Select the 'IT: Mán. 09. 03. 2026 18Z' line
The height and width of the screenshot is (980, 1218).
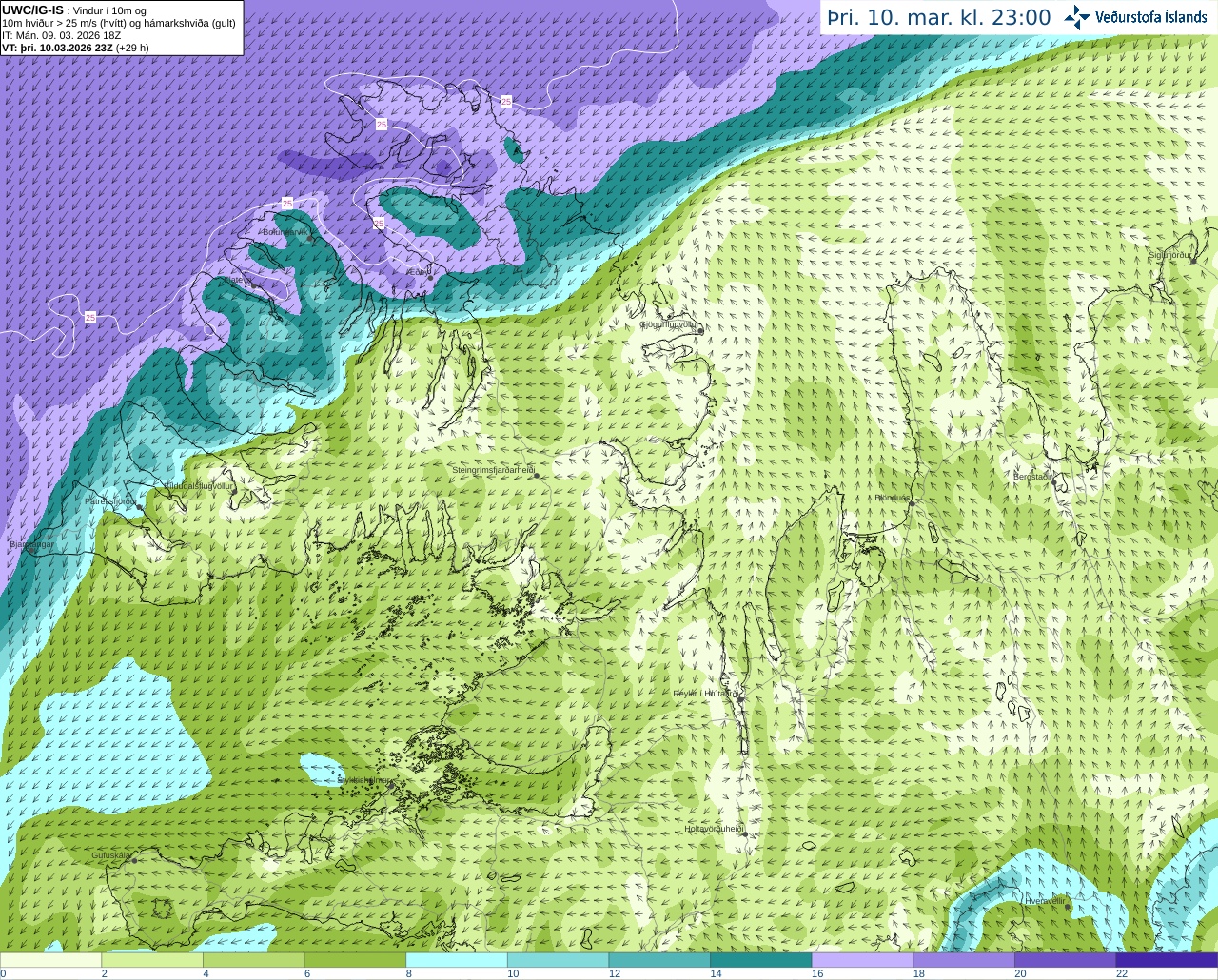coord(61,35)
